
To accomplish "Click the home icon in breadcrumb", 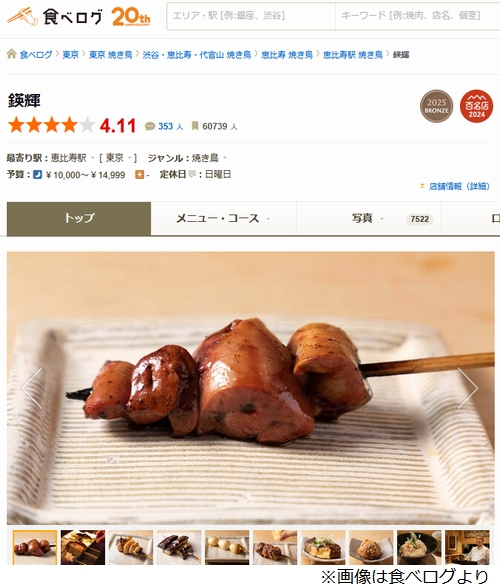I will pos(12,54).
